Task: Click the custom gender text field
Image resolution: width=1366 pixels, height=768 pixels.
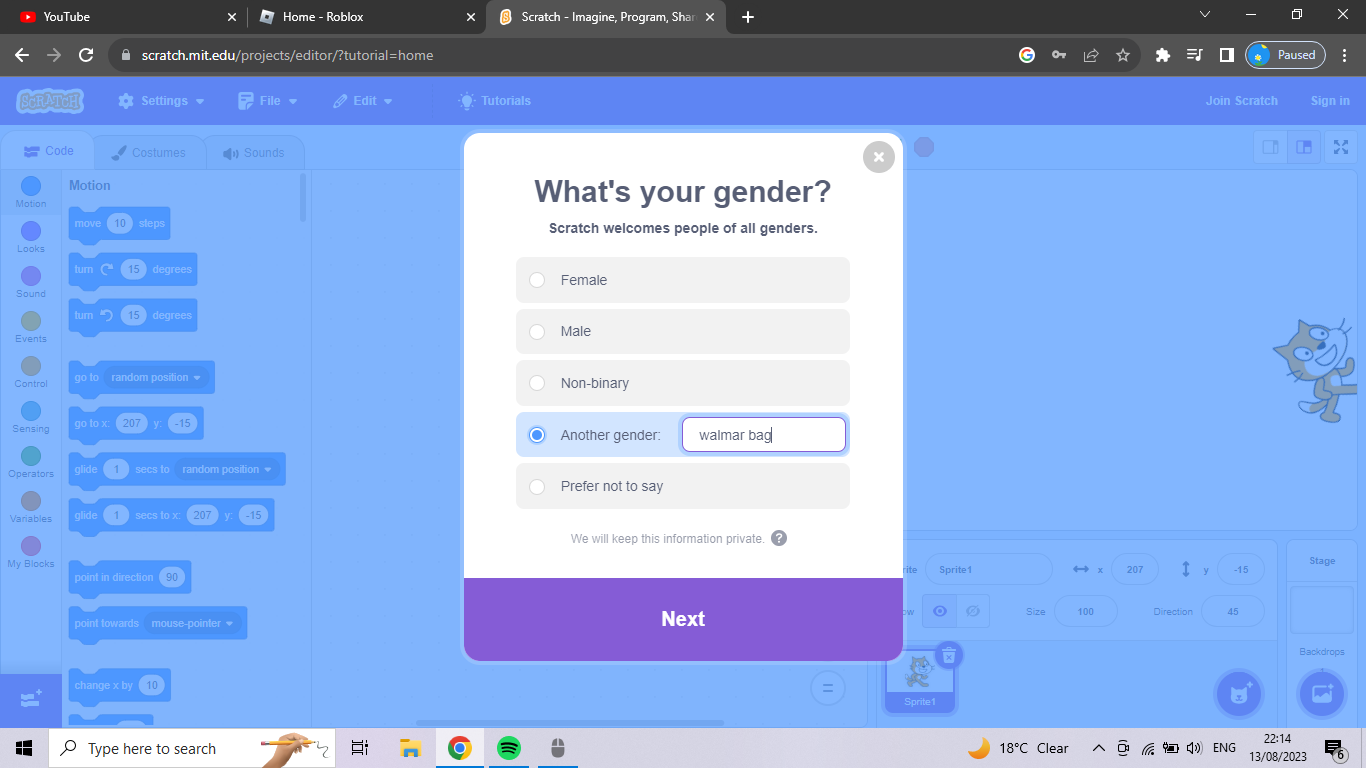Action: 764,435
